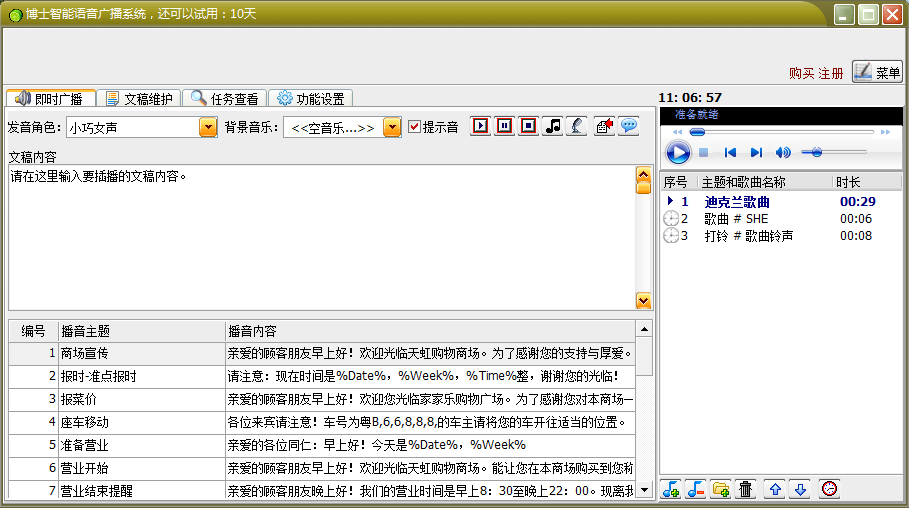The height and width of the screenshot is (508, 909).
Task: Click the stop broadcast button in the announcement toolbar
Action: pyautogui.click(x=529, y=126)
